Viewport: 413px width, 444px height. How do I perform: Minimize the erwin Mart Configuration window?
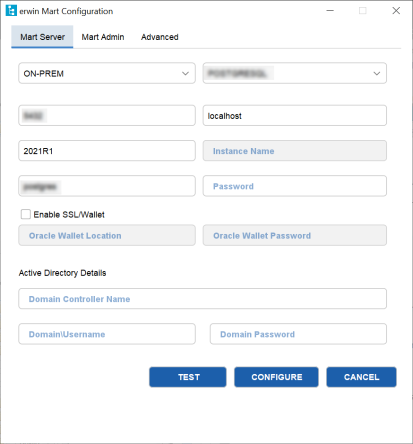(x=330, y=11)
